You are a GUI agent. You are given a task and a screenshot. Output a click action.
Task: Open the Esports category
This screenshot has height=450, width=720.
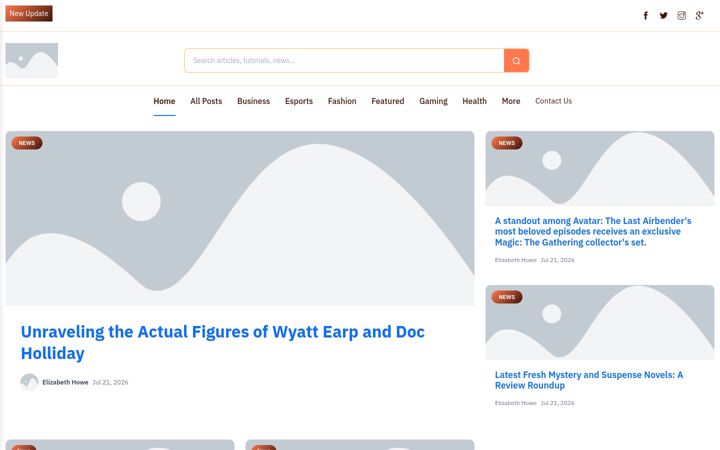(299, 101)
